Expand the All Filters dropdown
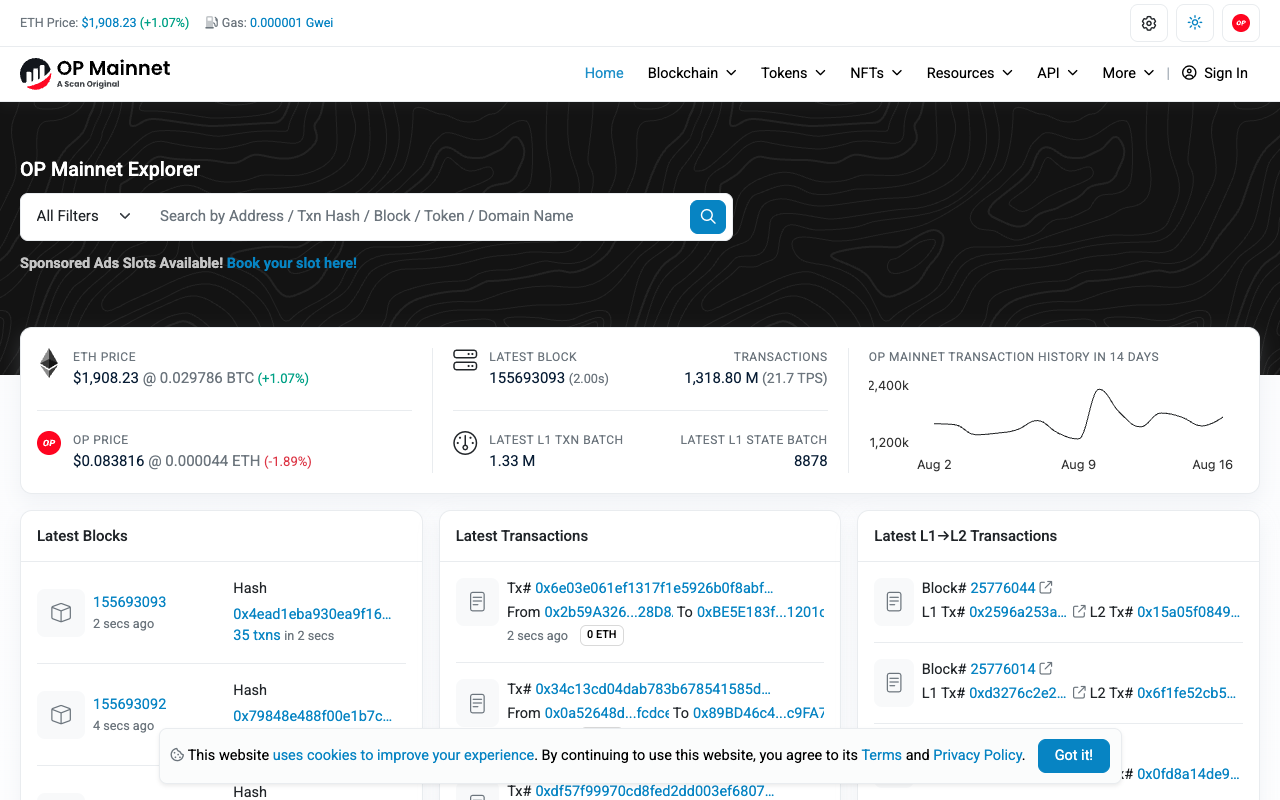Image resolution: width=1280 pixels, height=800 pixels. click(84, 216)
